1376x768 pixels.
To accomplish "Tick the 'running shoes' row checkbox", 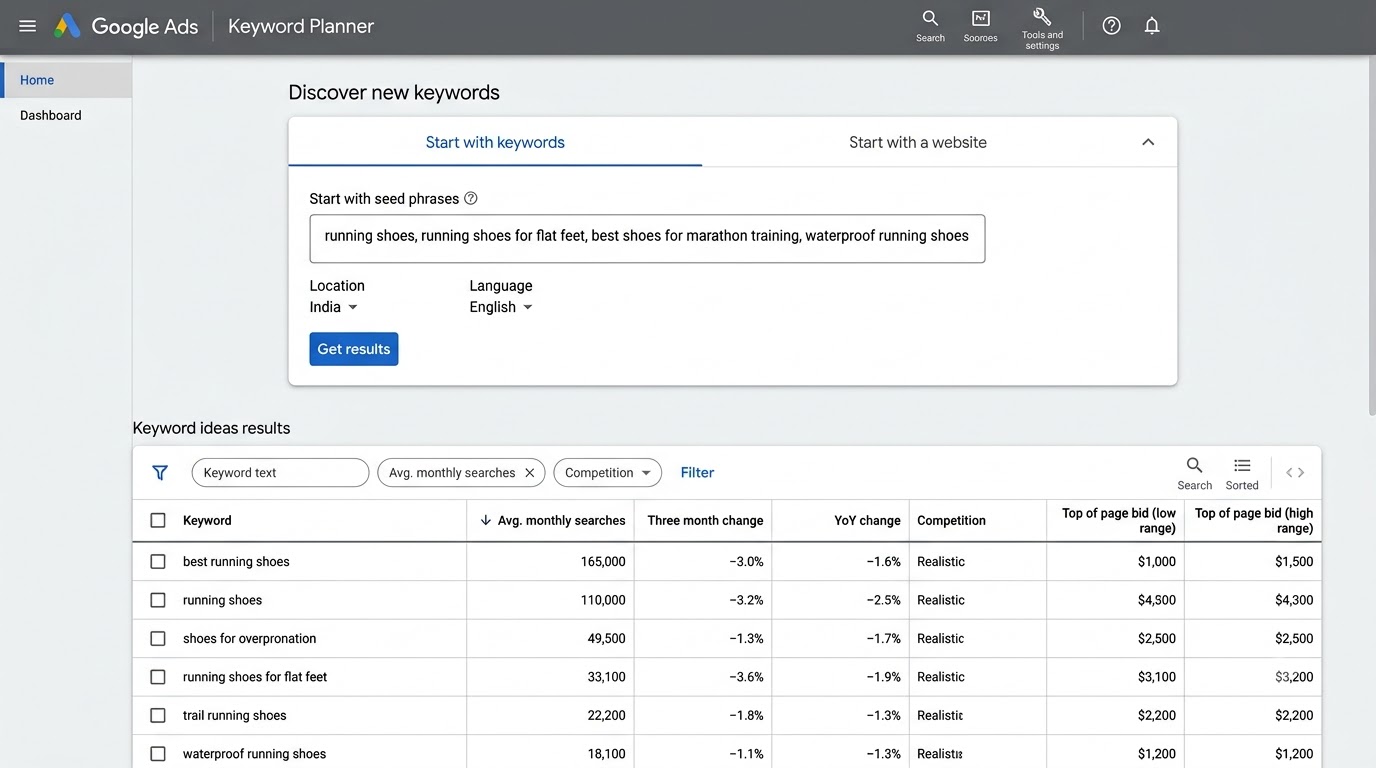I will 158,600.
